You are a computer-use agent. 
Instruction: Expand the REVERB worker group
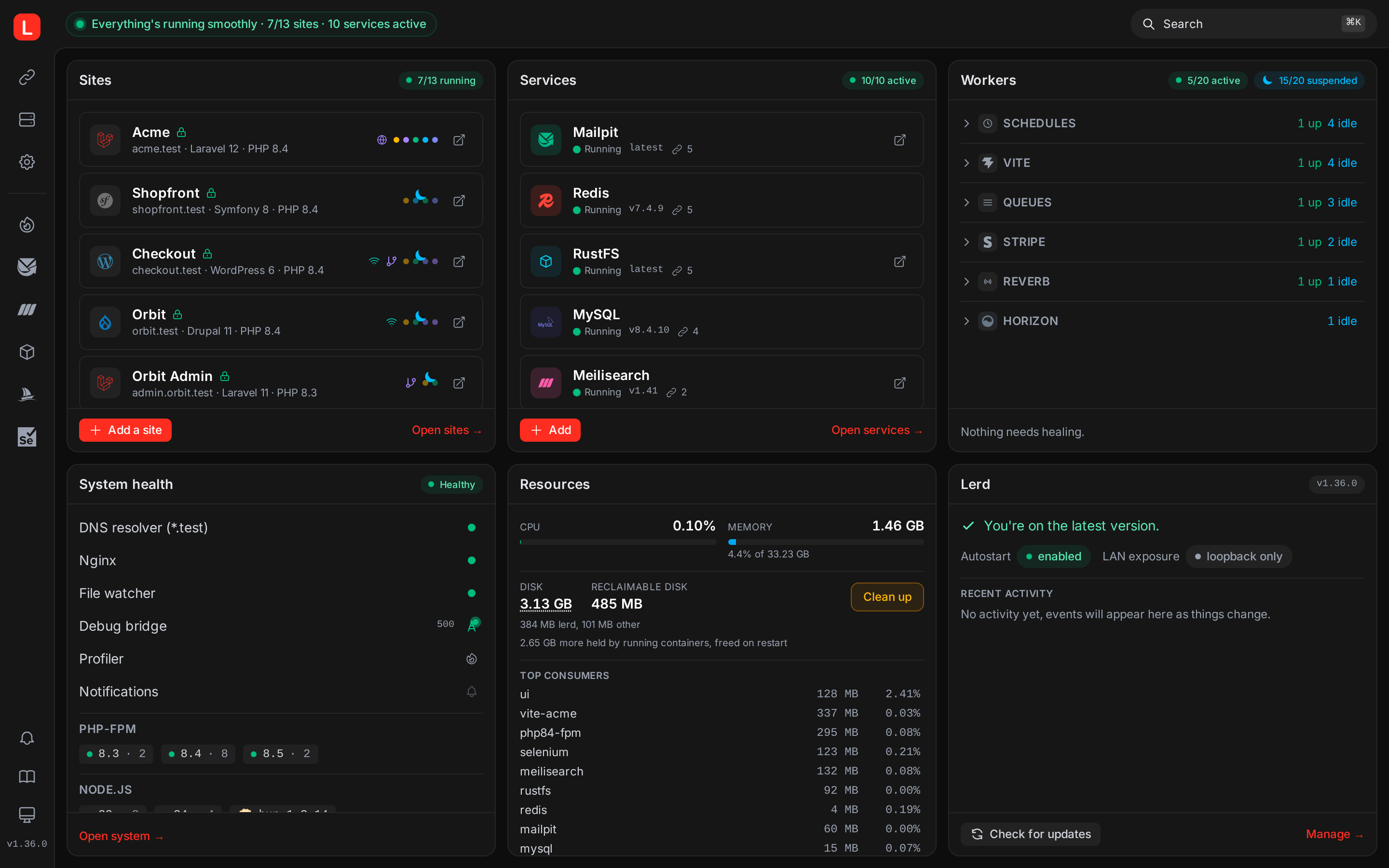[x=1162, y=282]
